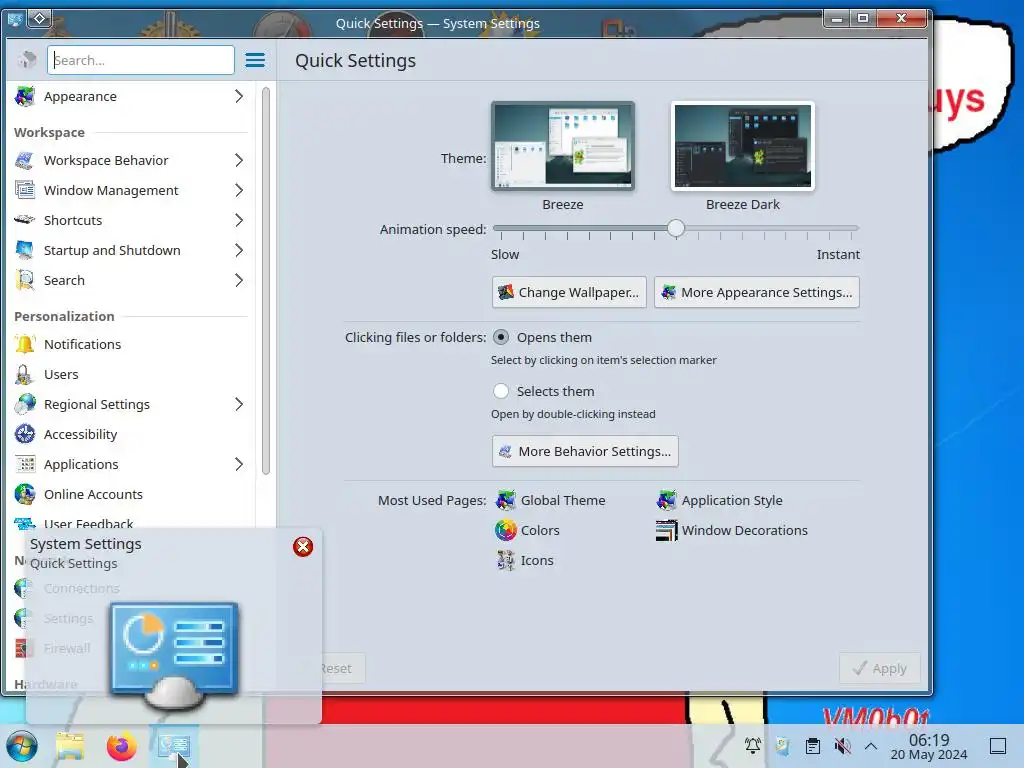The height and width of the screenshot is (768, 1024).
Task: Open Application Style from Most Used Pages
Action: pyautogui.click(x=719, y=500)
